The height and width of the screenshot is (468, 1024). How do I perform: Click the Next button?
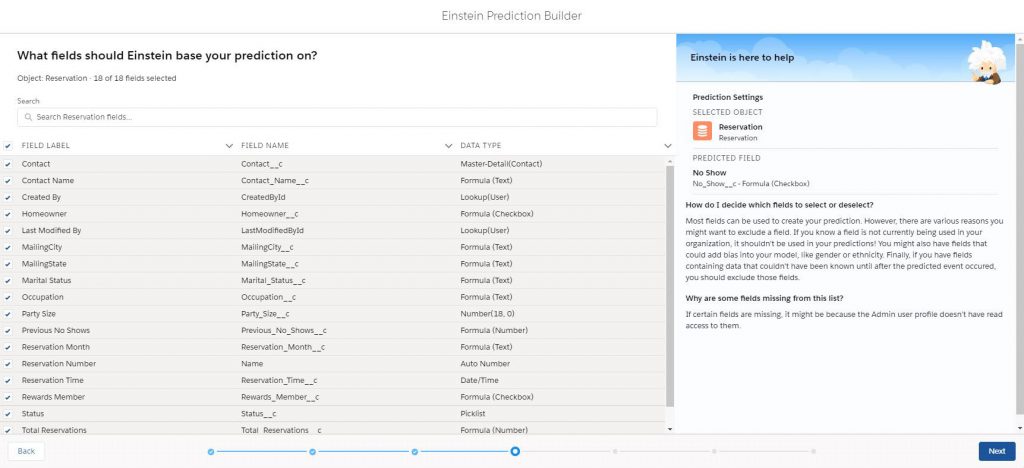pyautogui.click(x=996, y=451)
